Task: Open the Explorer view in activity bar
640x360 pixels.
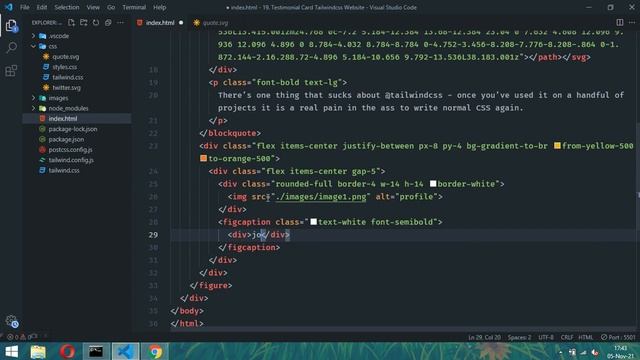Action: [11, 26]
